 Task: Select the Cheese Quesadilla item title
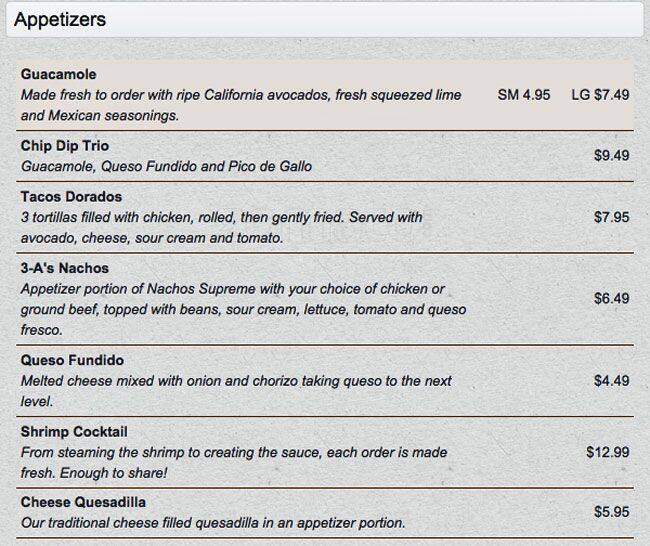click(x=83, y=502)
